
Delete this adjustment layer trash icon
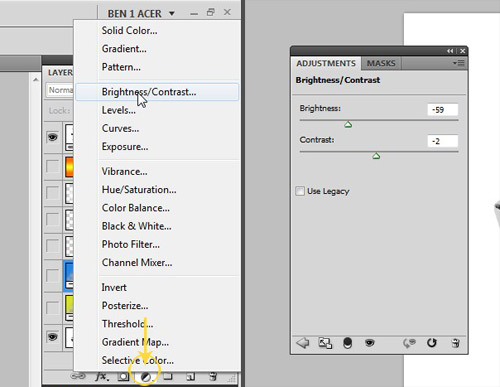point(455,343)
